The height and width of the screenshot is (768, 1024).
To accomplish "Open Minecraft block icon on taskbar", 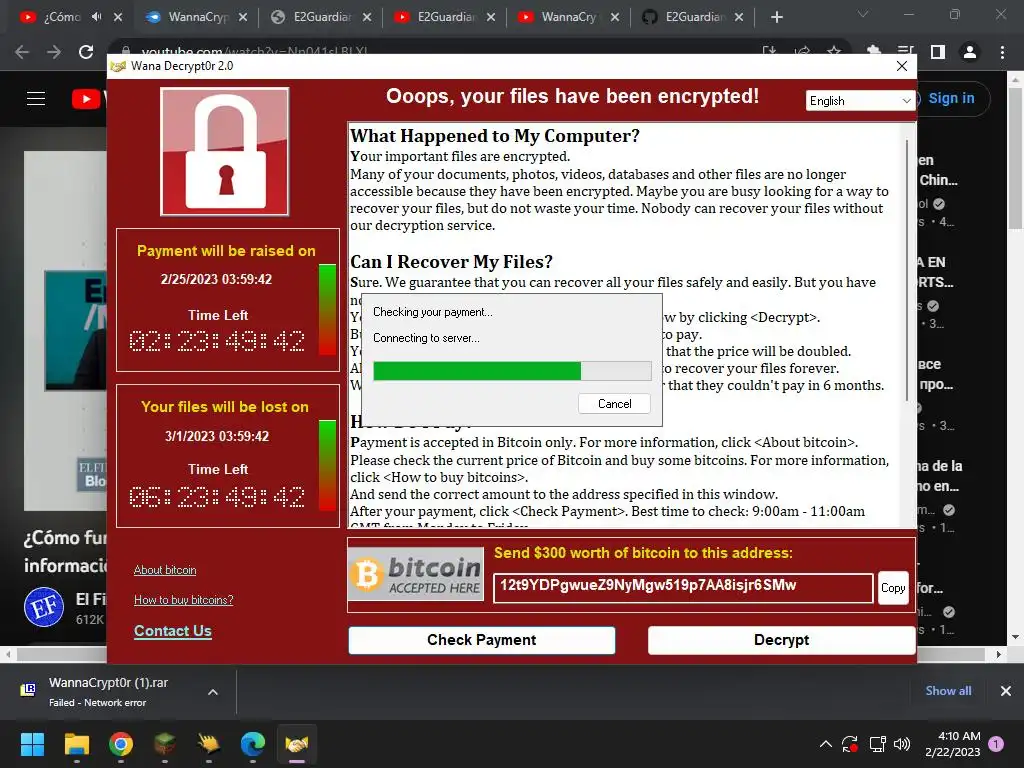I will pos(165,744).
